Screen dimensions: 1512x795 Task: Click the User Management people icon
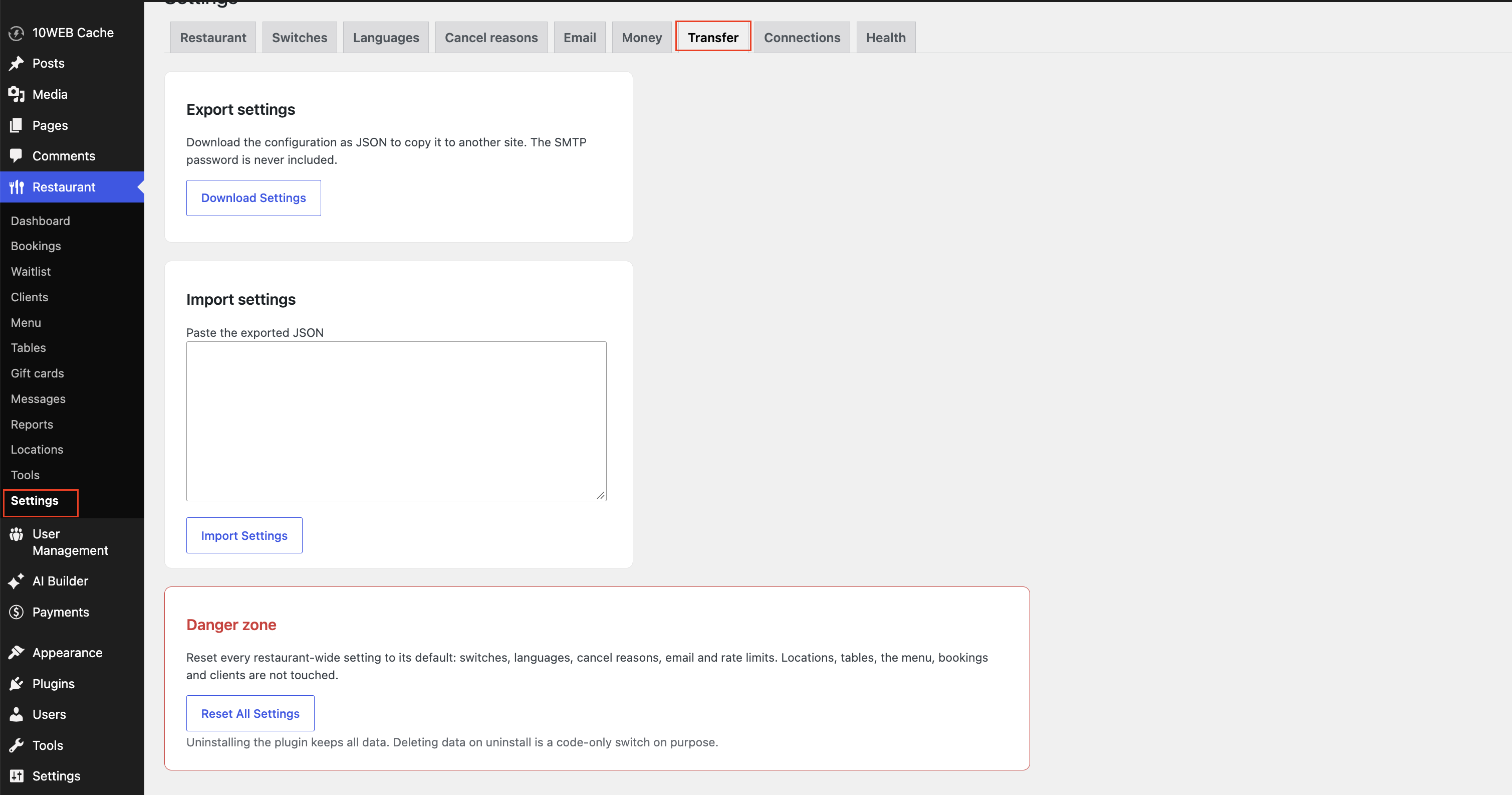click(x=17, y=534)
